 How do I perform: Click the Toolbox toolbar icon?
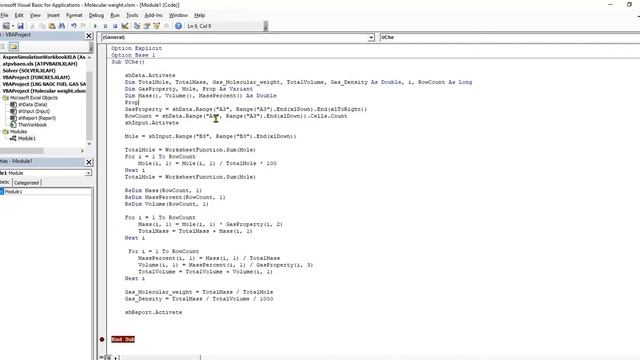(x=166, y=26)
